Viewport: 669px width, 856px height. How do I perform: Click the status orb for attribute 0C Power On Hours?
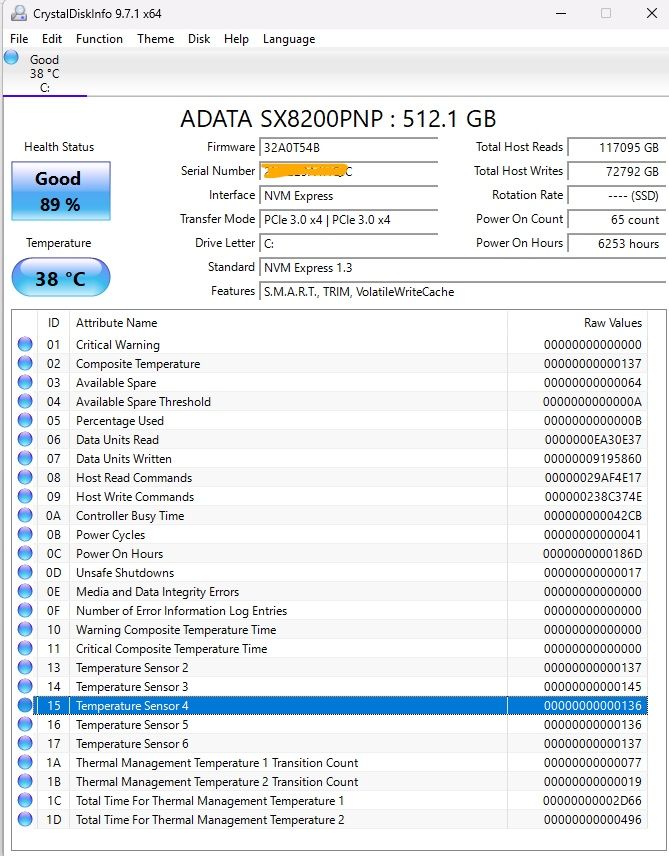tap(25, 553)
